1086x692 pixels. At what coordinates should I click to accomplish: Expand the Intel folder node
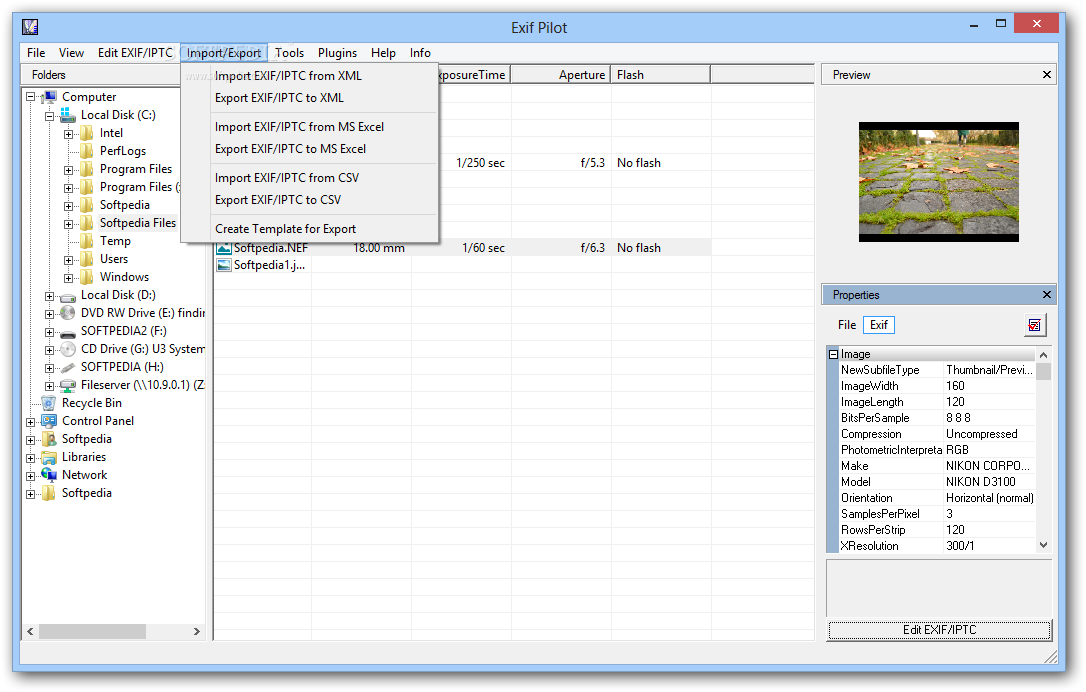[x=68, y=134]
